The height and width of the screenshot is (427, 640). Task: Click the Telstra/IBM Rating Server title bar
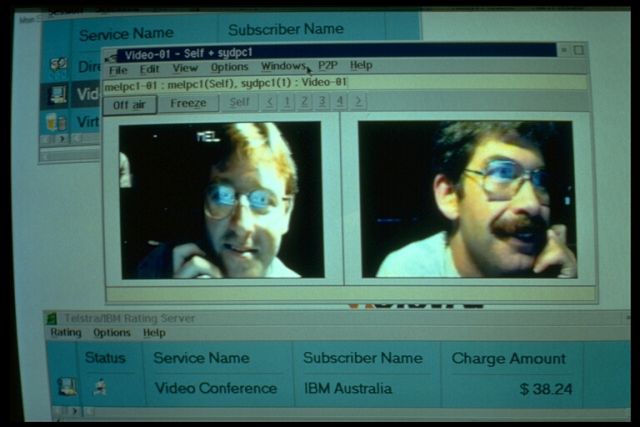(x=337, y=318)
